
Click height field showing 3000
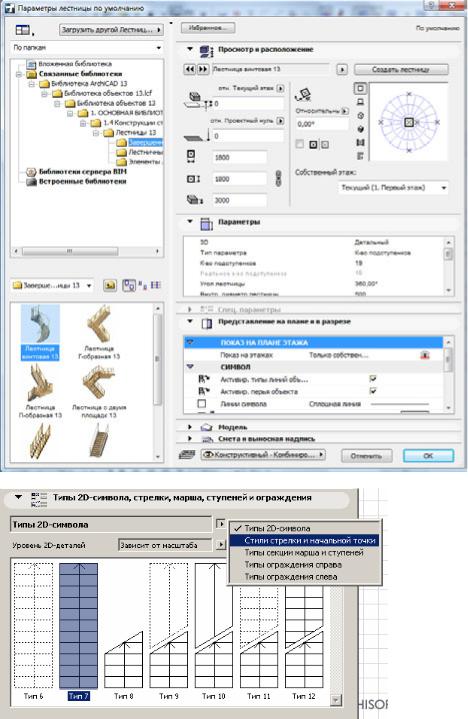click(239, 200)
